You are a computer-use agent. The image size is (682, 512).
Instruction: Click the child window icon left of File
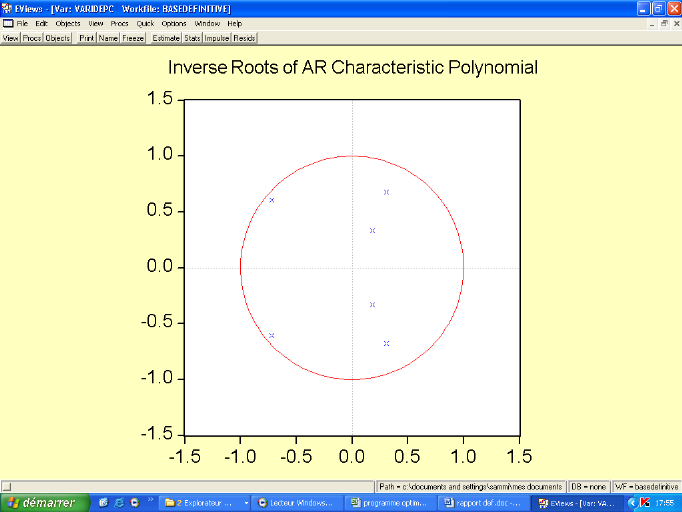coord(8,23)
